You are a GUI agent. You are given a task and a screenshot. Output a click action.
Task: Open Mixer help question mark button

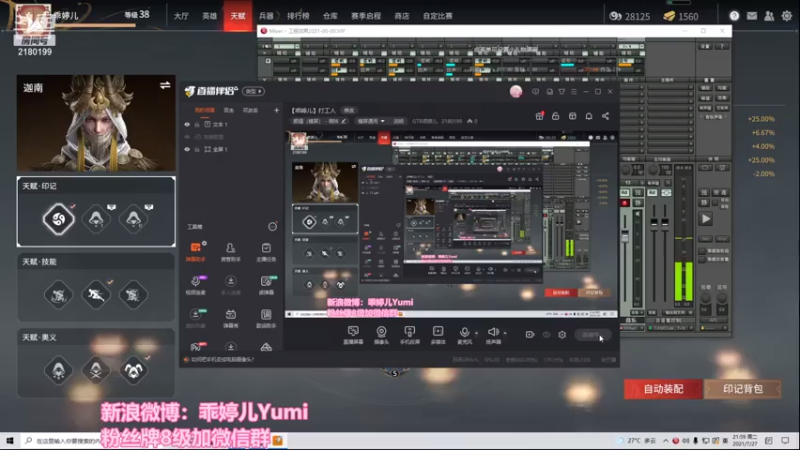click(721, 46)
